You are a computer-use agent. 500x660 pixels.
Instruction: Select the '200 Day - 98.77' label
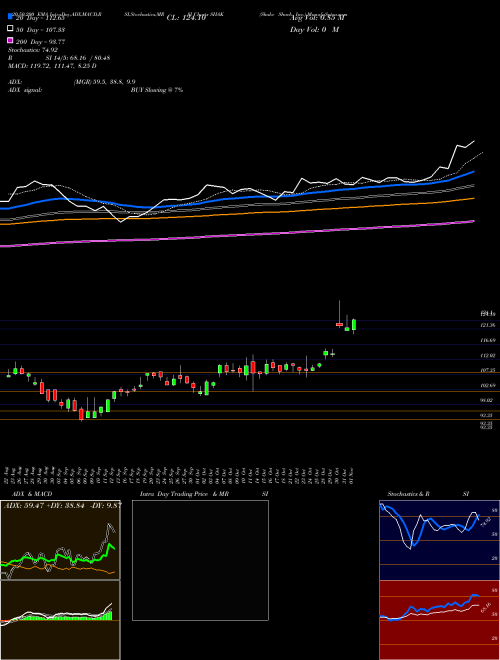[40, 42]
